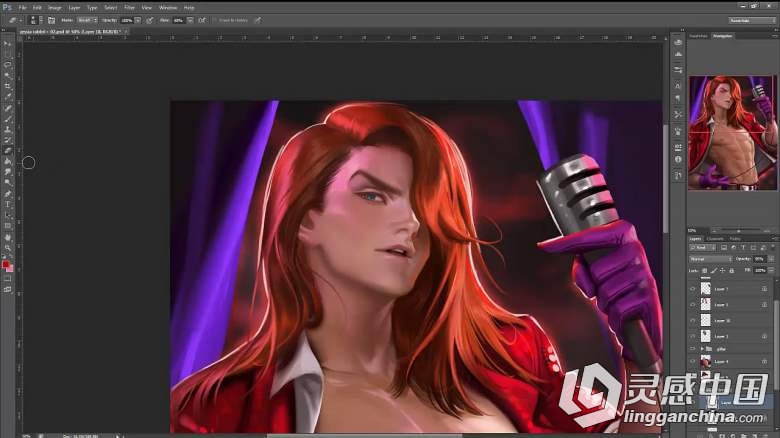Image resolution: width=780 pixels, height=438 pixels.
Task: Open the Navigator panel options menu
Action: pyautogui.click(x=775, y=36)
